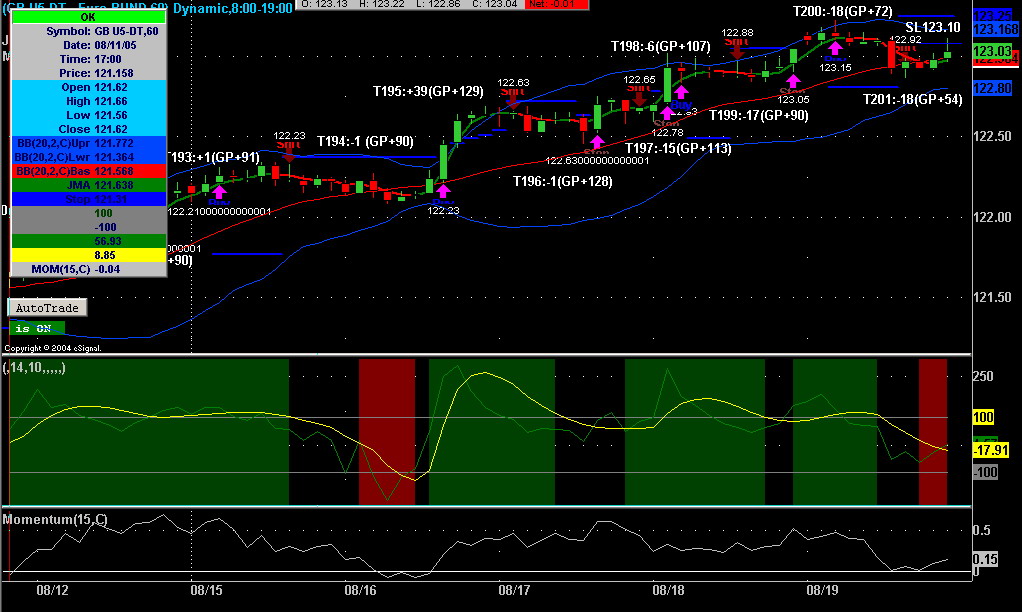Click the 08/12 date label
The height and width of the screenshot is (612, 1022).
[x=52, y=590]
